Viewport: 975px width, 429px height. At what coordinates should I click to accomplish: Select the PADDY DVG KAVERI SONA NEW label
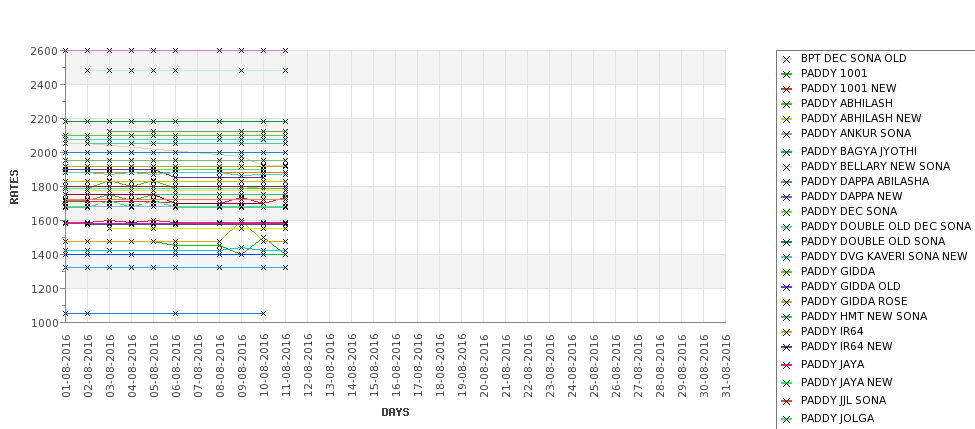[884, 256]
